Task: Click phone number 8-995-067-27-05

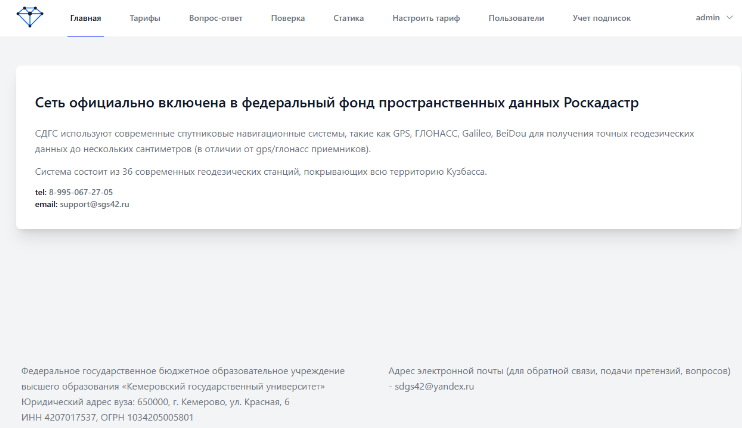Action: 81,192
